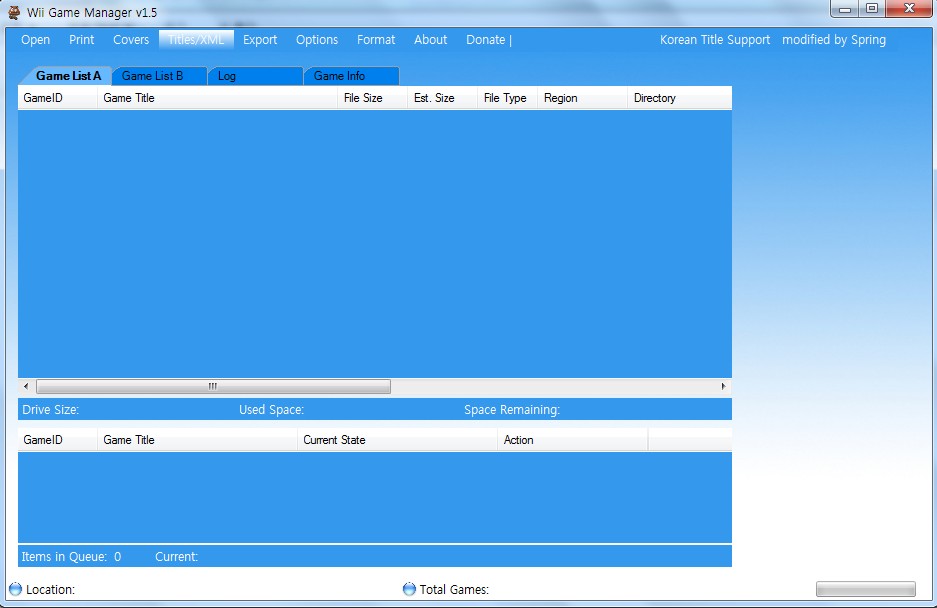The image size is (937, 608).
Task: Click the scrollbar right arrow
Action: tap(724, 386)
